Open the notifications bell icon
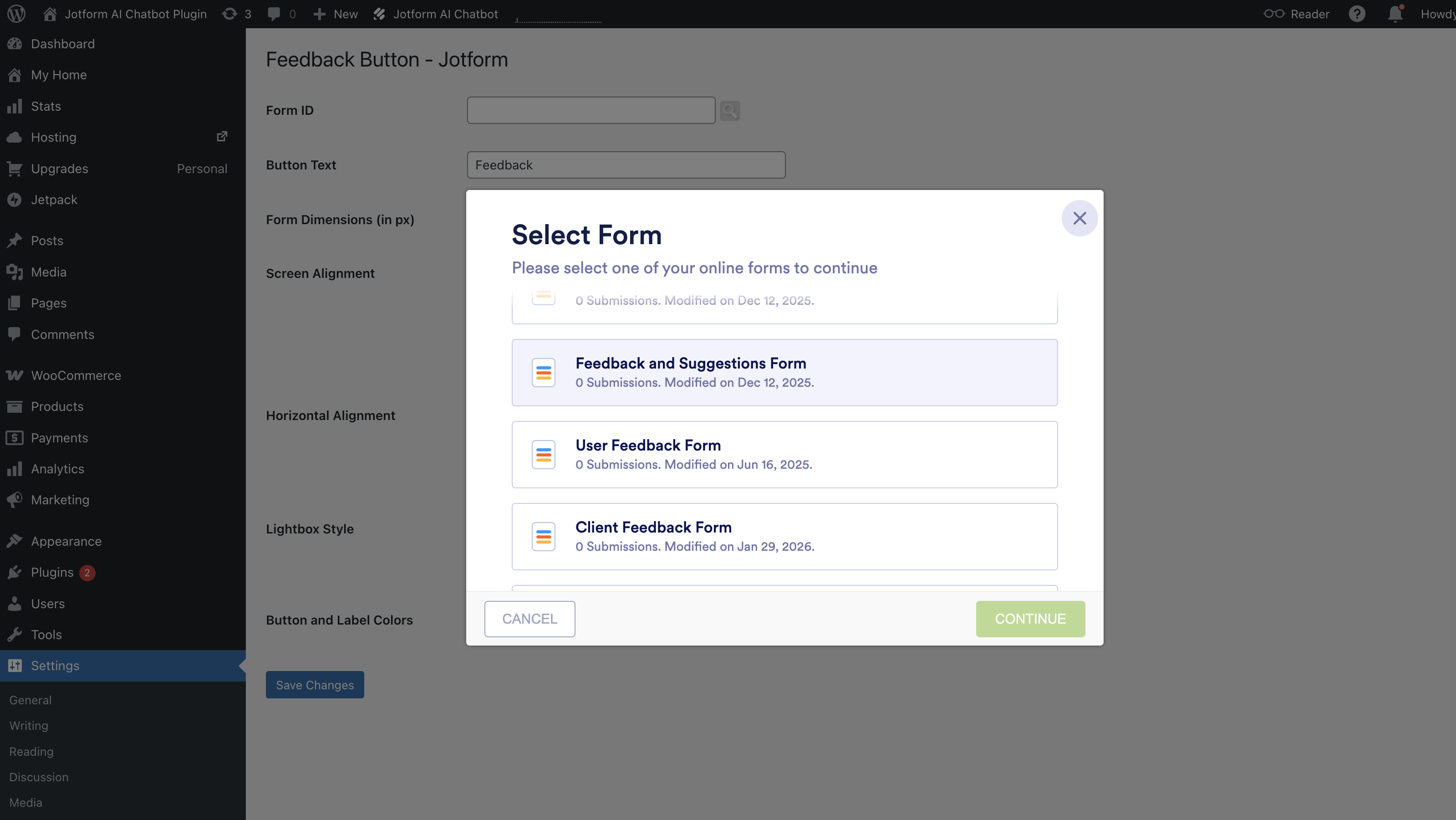This screenshot has width=1456, height=820. (x=1395, y=14)
